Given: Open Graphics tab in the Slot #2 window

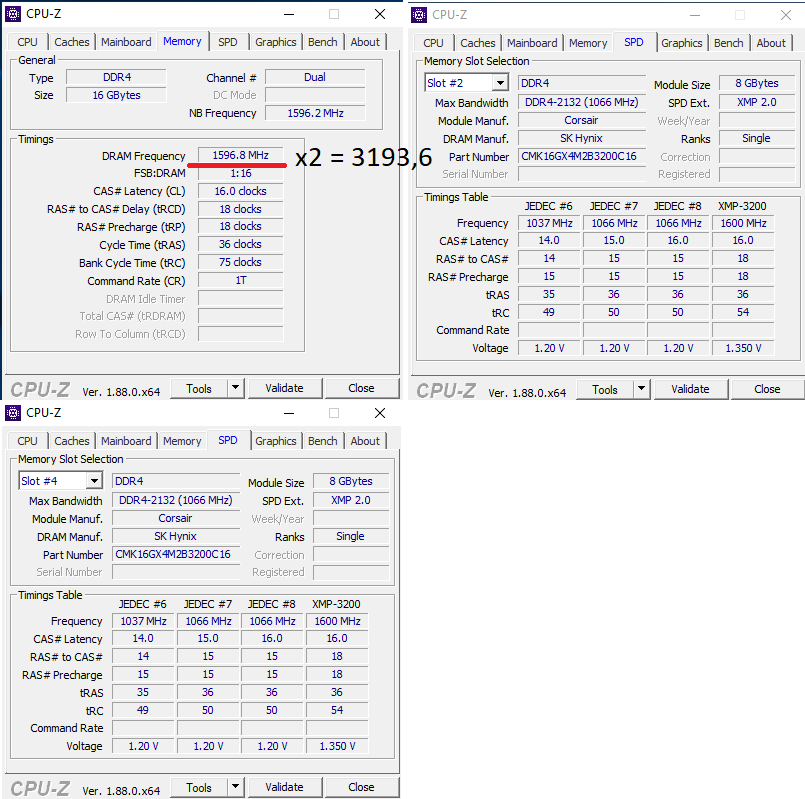Looking at the screenshot, I should pyautogui.click(x=682, y=43).
